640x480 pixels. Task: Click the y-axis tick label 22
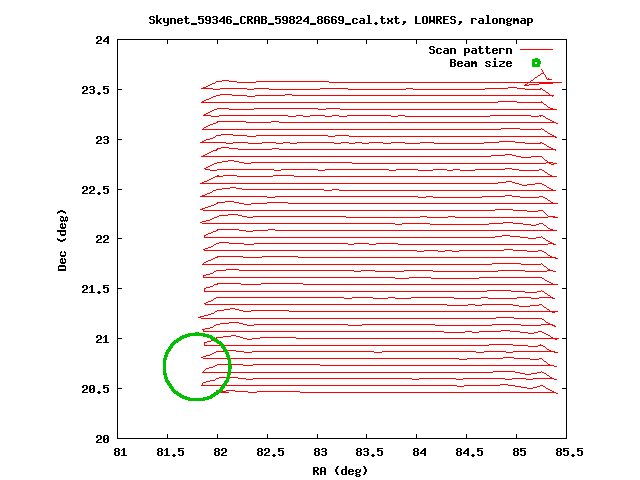tap(102, 239)
